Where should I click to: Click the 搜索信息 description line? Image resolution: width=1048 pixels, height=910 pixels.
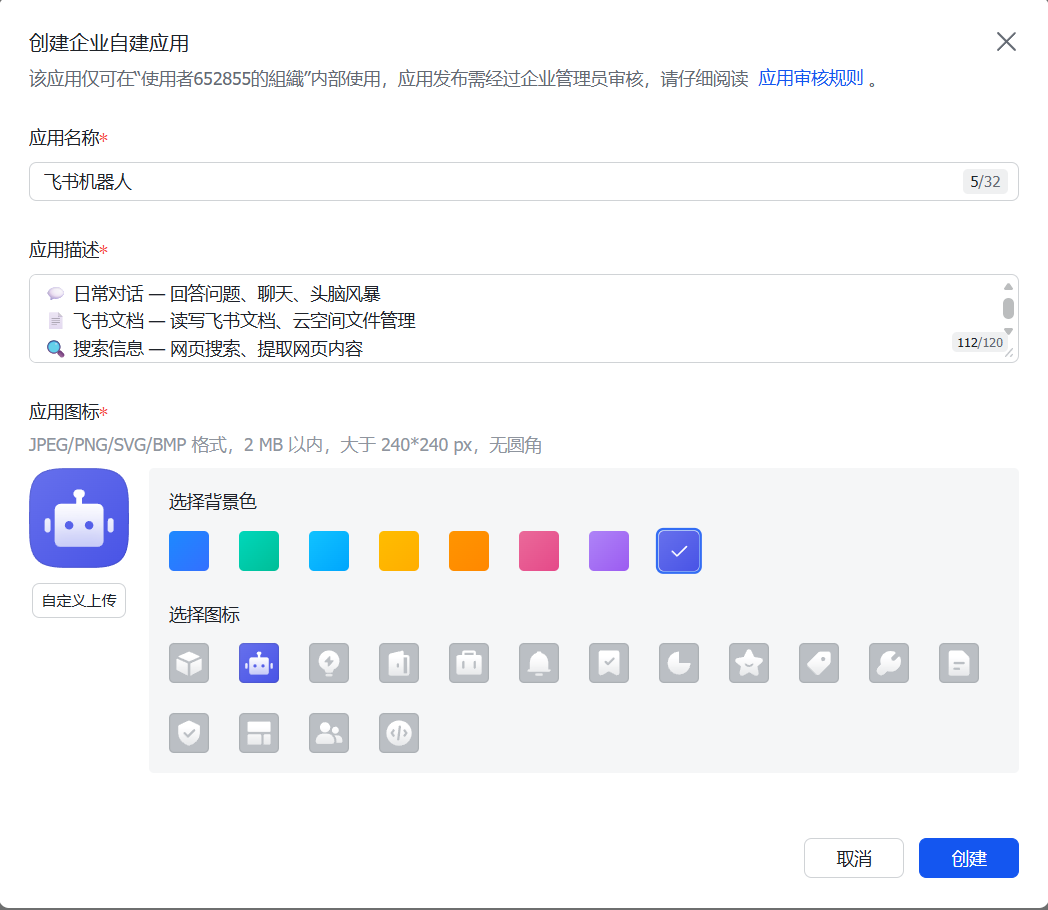point(205,349)
